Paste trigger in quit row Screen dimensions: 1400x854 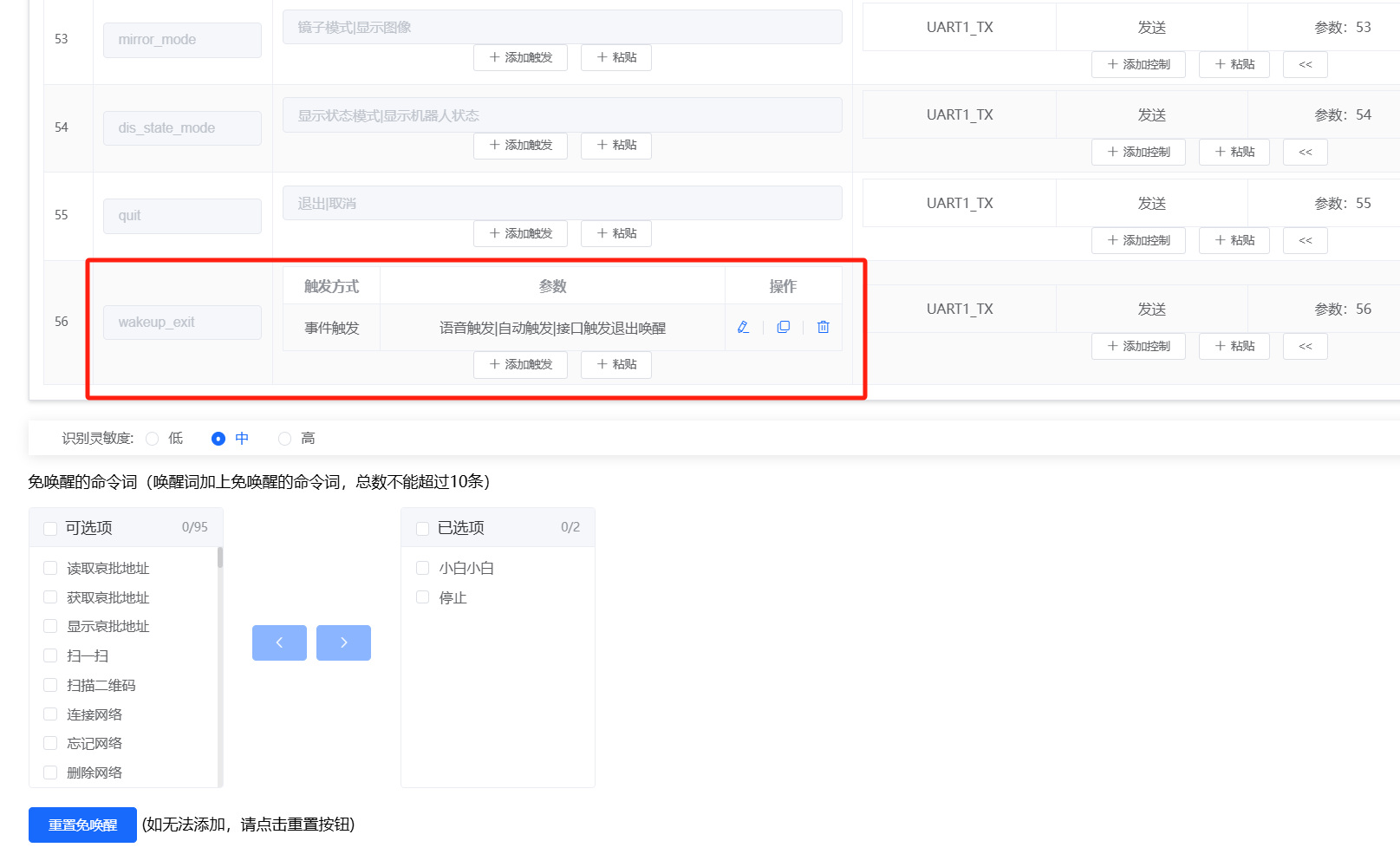pyautogui.click(x=616, y=233)
